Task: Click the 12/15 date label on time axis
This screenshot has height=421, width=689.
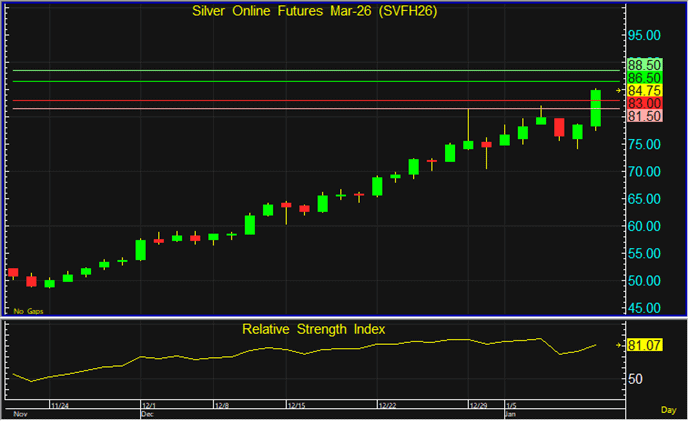Action: (x=296, y=406)
